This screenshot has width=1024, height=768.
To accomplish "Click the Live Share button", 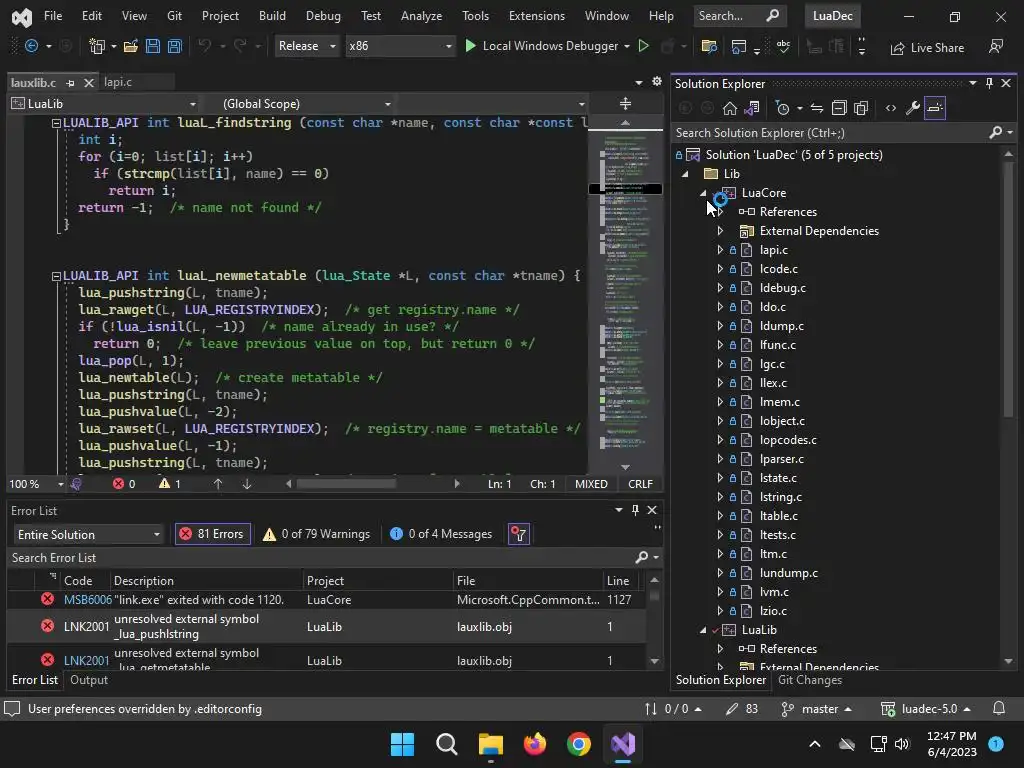I will tap(927, 48).
